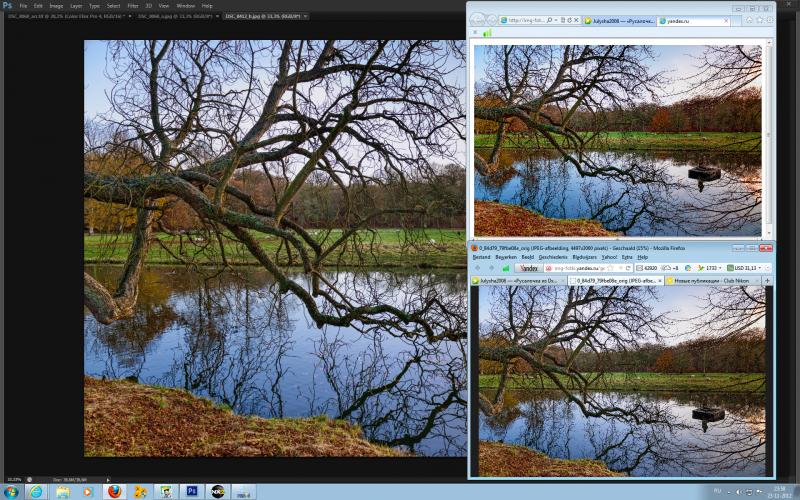The height and width of the screenshot is (500, 800).
Task: Open a new tab with the Firefox plus button
Action: (x=767, y=281)
